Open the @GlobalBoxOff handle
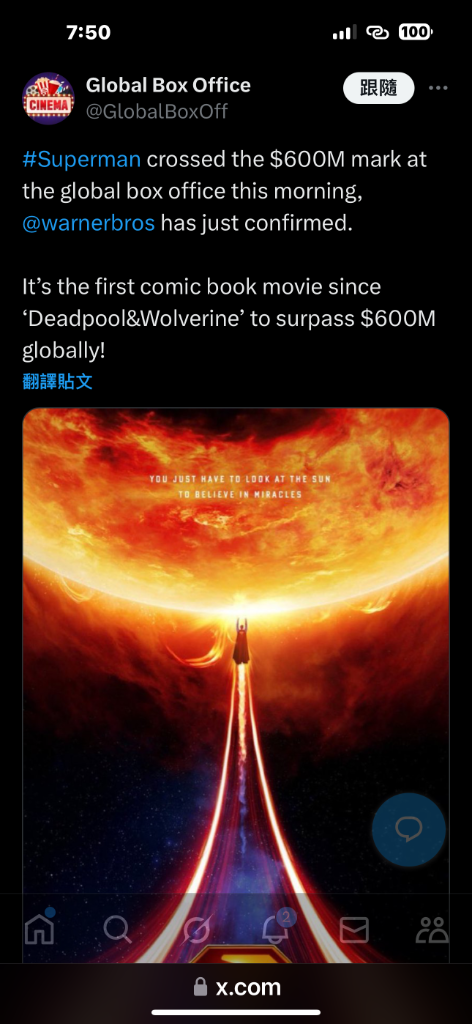This screenshot has height=1024, width=472. [157, 111]
